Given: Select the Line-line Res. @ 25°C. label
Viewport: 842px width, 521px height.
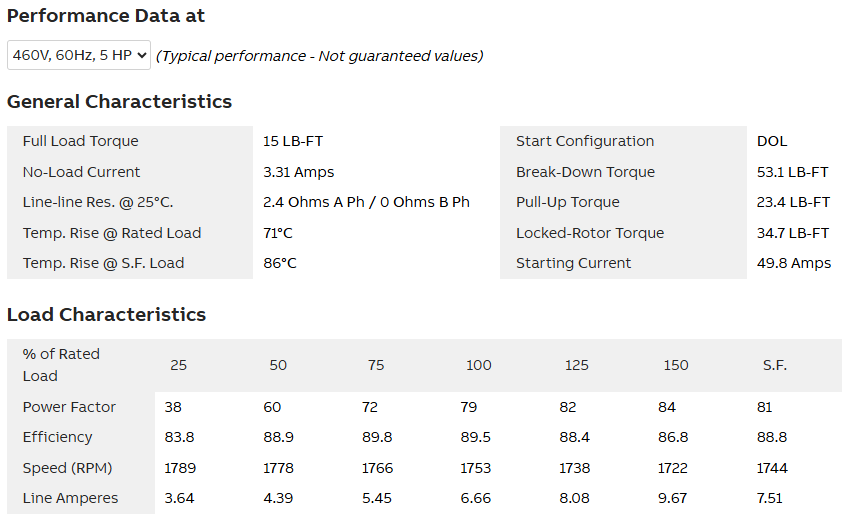Looking at the screenshot, I should tap(98, 202).
